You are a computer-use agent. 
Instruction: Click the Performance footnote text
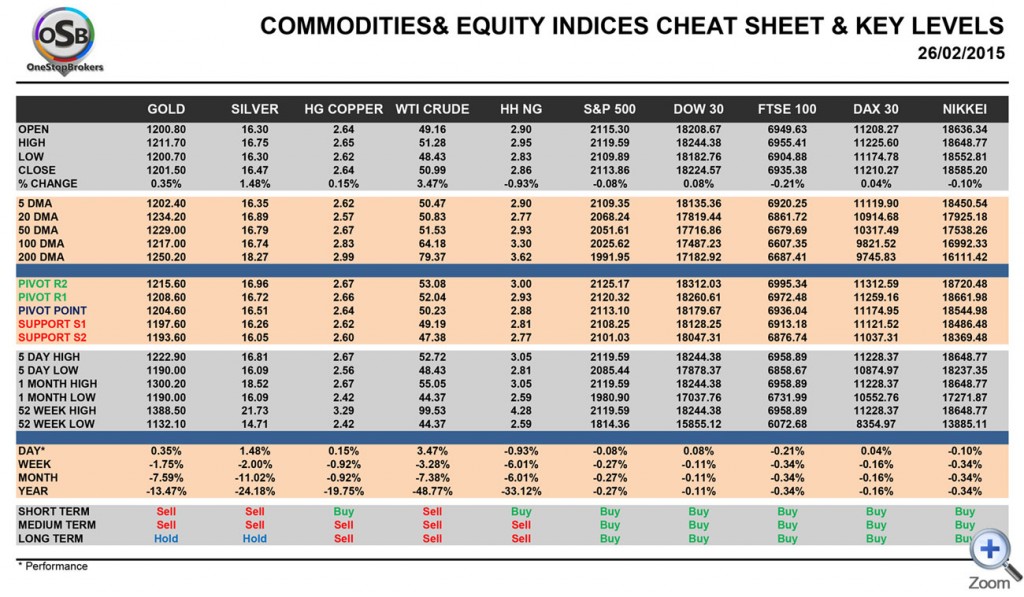click(54, 566)
